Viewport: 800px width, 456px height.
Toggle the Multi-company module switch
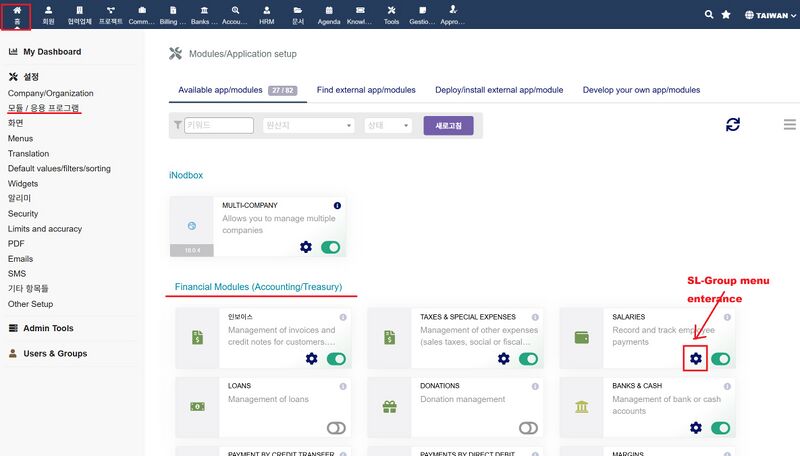click(331, 247)
